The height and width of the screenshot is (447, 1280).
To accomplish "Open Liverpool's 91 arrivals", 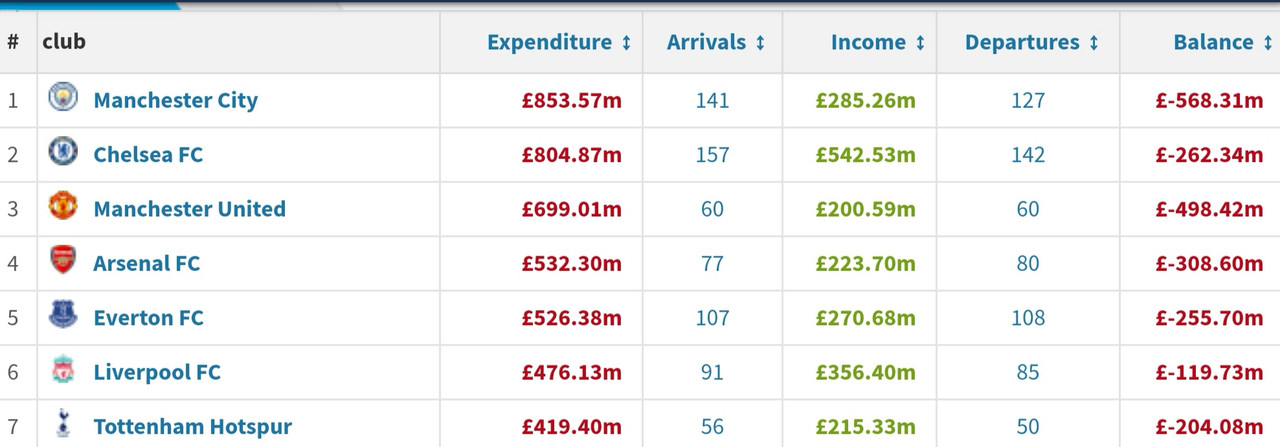I will pos(712,372).
